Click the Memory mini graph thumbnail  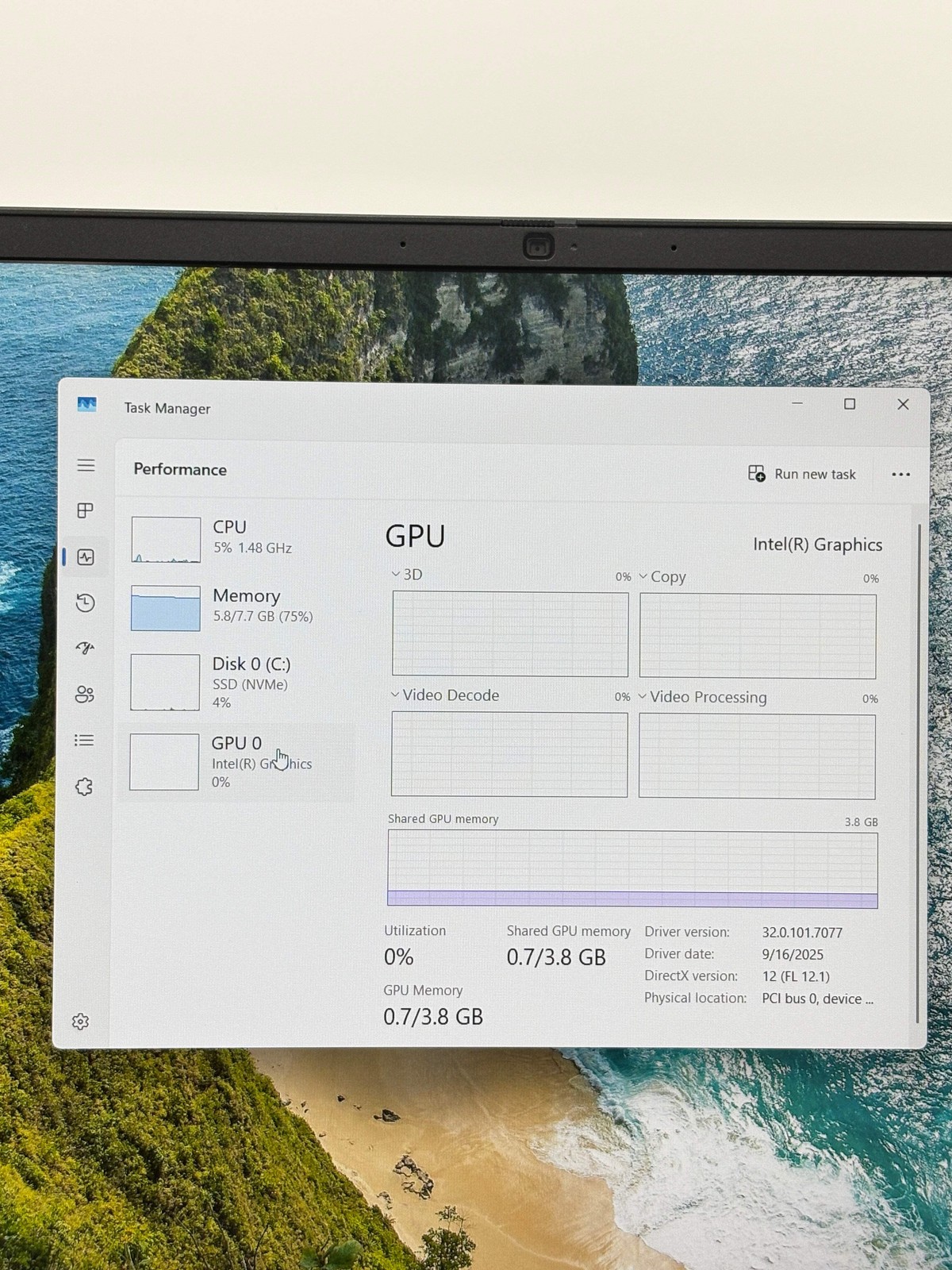coord(165,608)
